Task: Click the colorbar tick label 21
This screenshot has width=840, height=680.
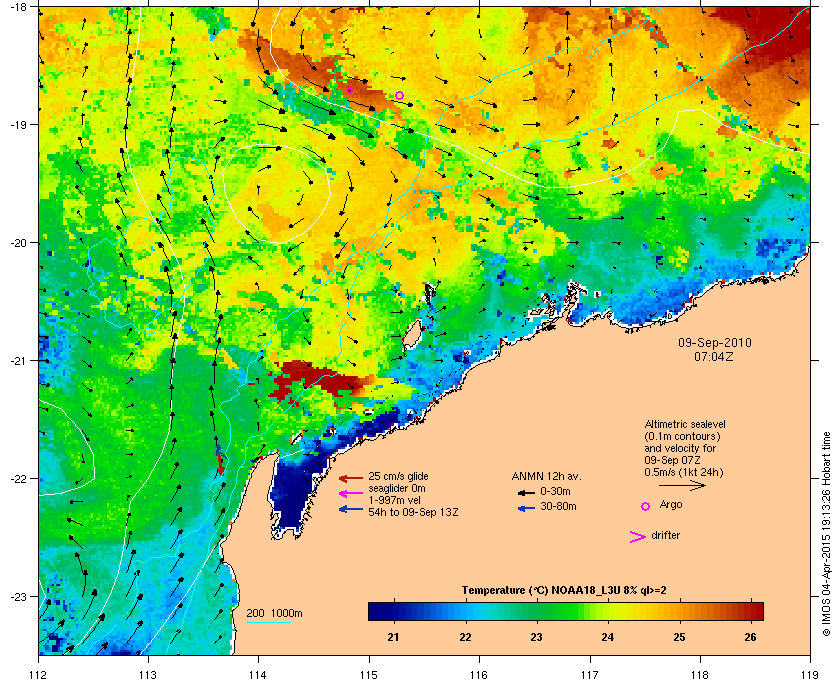Action: pos(394,637)
